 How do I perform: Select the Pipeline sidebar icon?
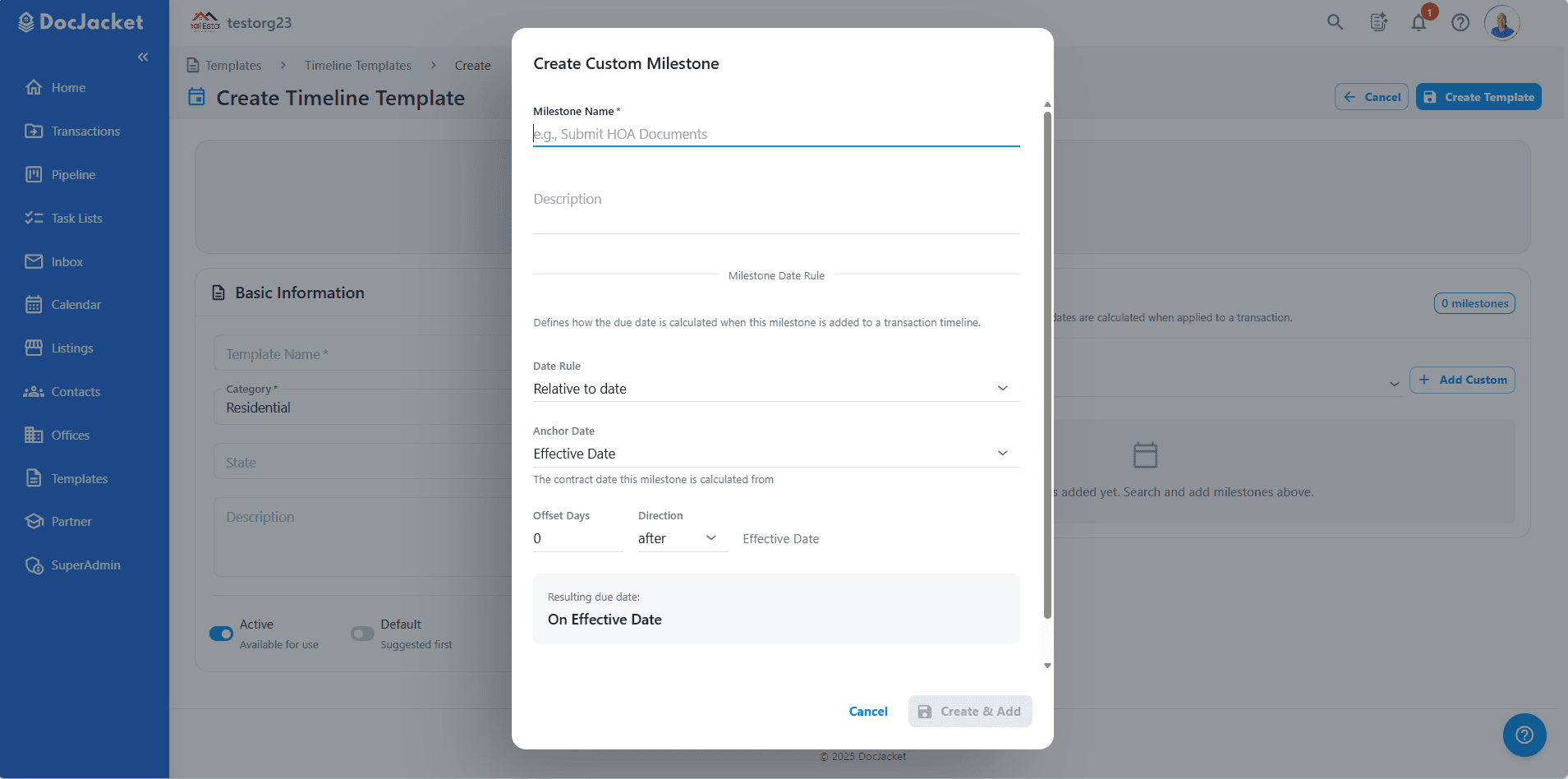[34, 174]
